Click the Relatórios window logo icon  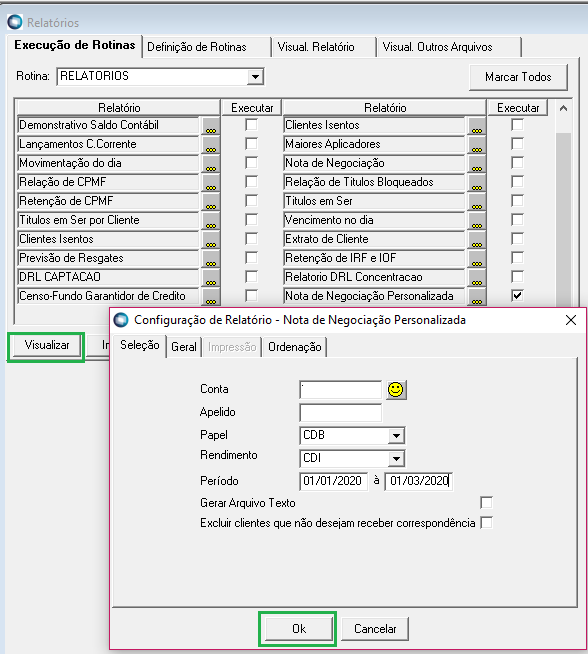[x=15, y=22]
